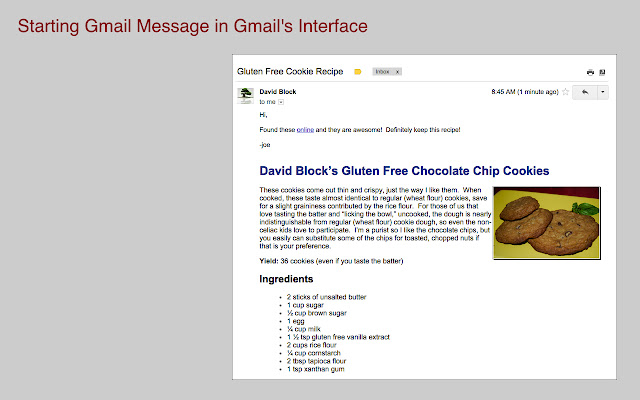Show details arrow next to 'to me'
This screenshot has width=640, height=400.
point(281,102)
